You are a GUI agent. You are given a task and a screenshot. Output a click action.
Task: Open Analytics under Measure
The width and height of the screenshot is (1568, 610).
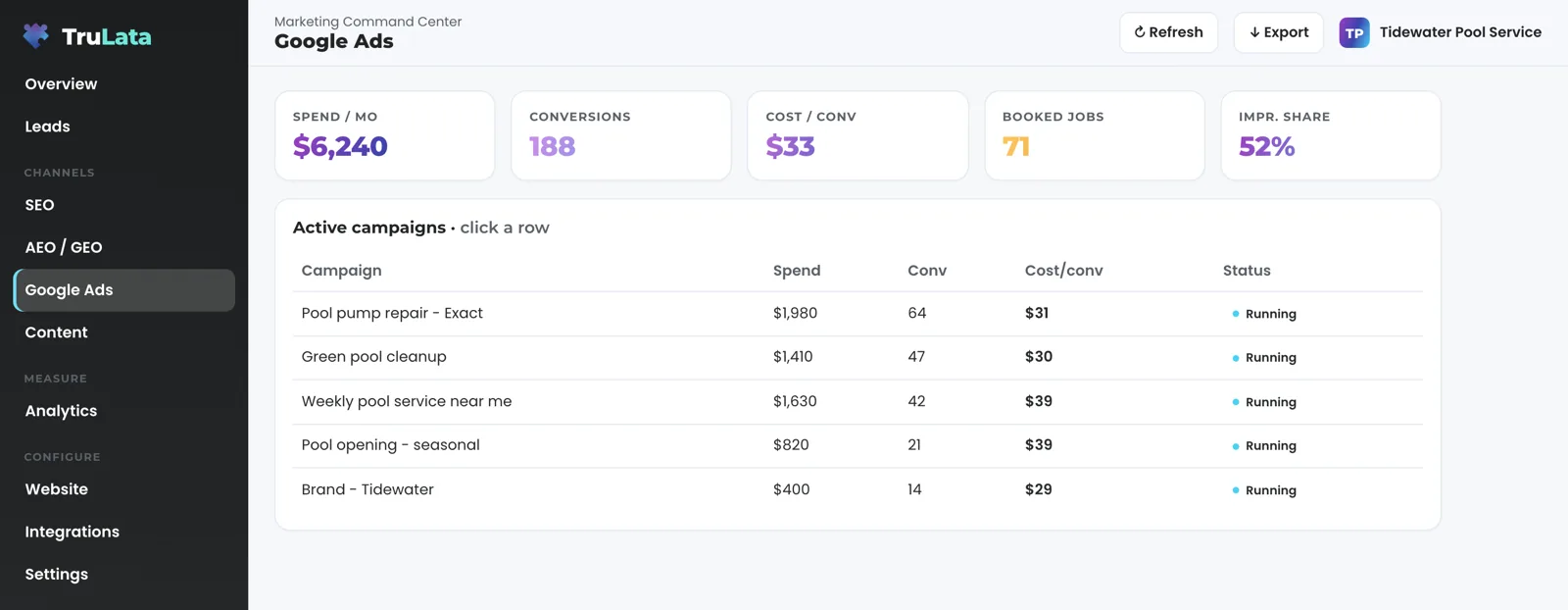61,411
